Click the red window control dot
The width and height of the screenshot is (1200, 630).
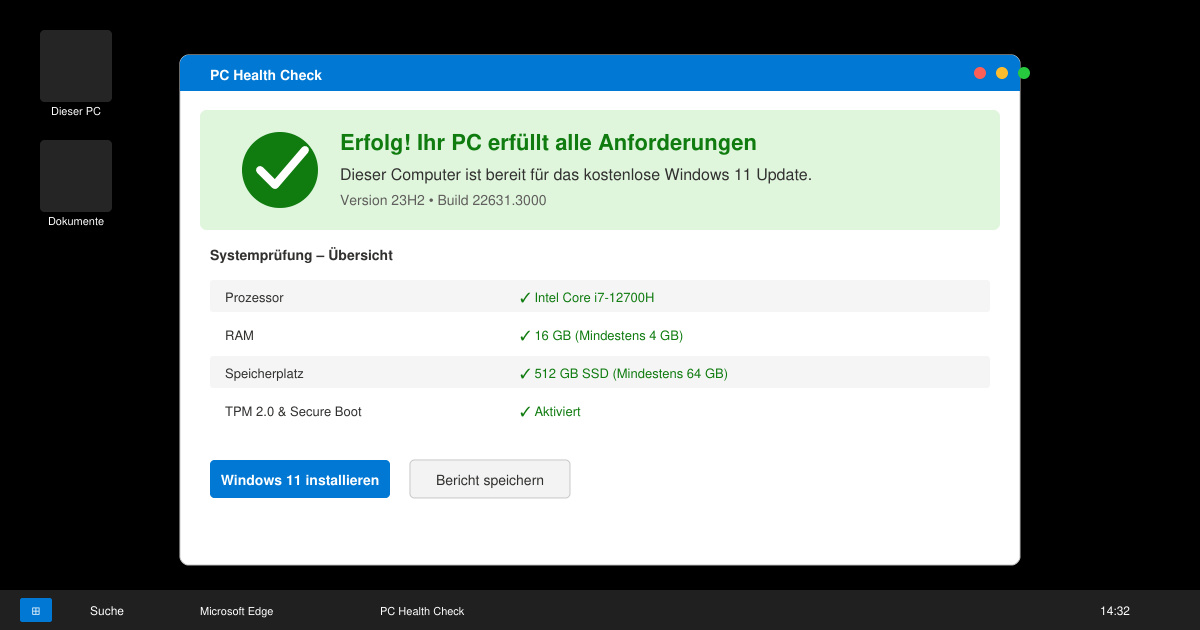pos(980,73)
